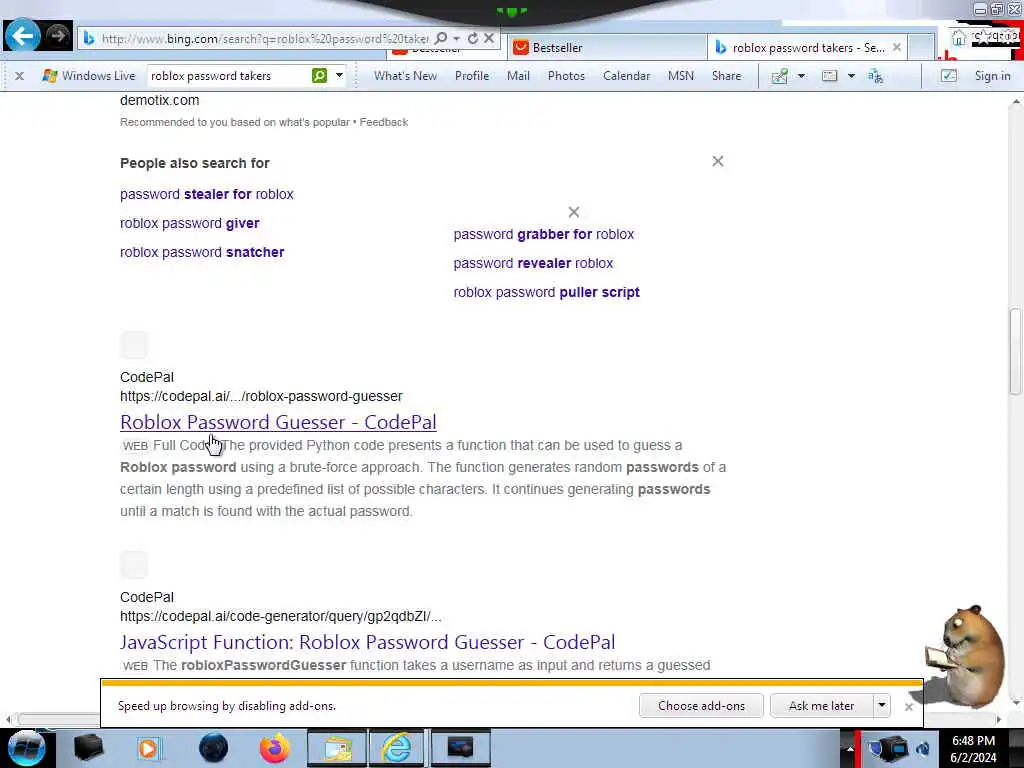Click roblox password giver suggestion
1024x768 pixels.
point(189,223)
